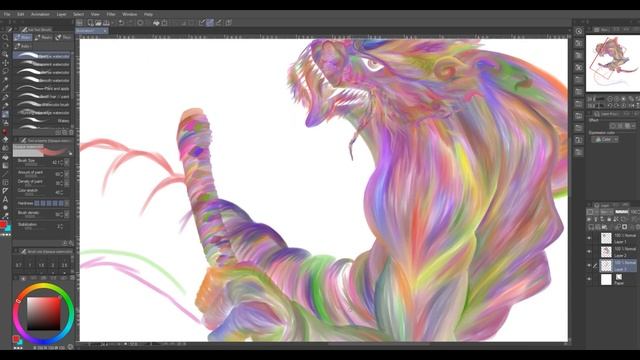
Task: Click the Undo arrow in command bar
Action: [121, 23]
